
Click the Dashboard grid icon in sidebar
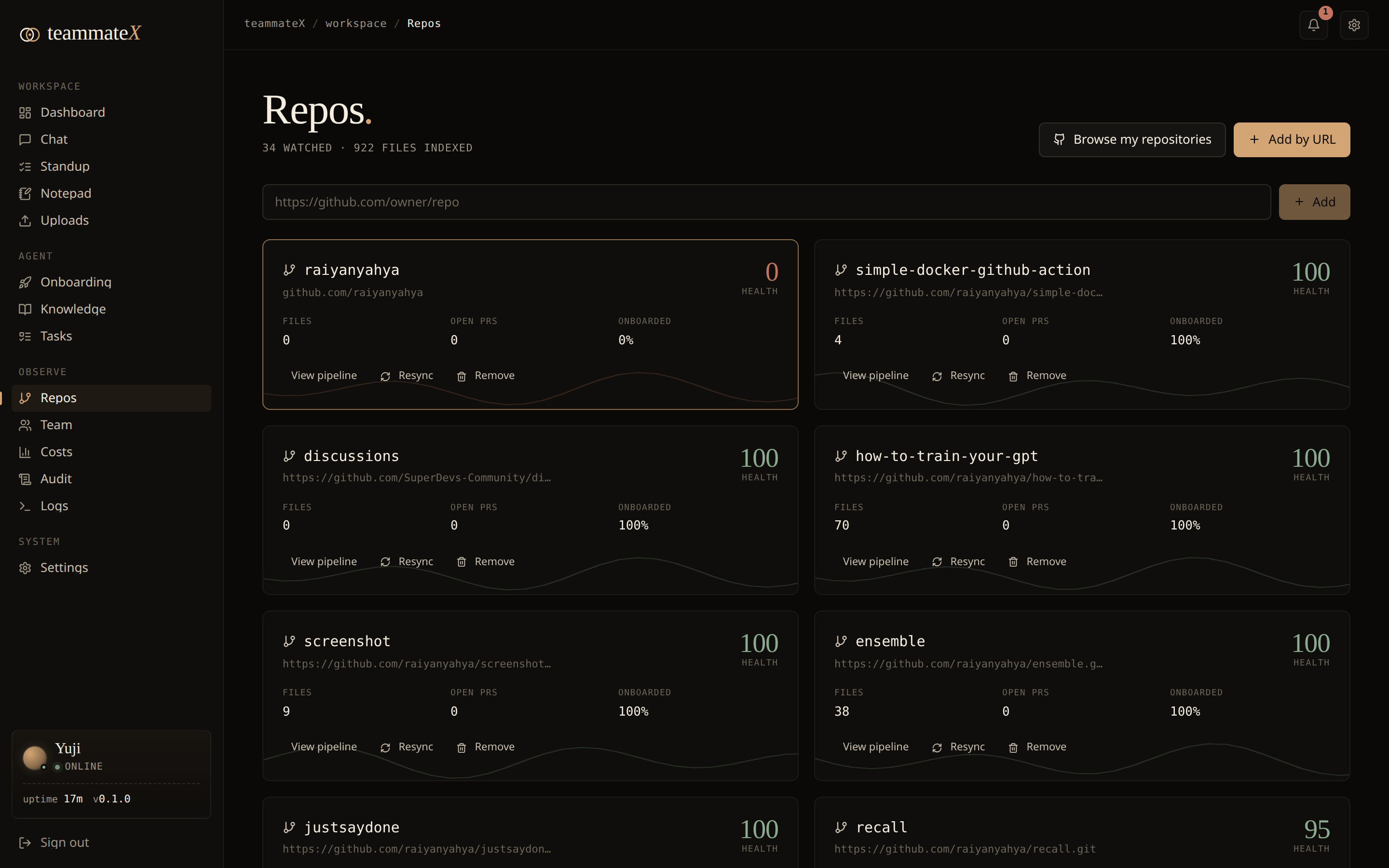click(x=25, y=112)
